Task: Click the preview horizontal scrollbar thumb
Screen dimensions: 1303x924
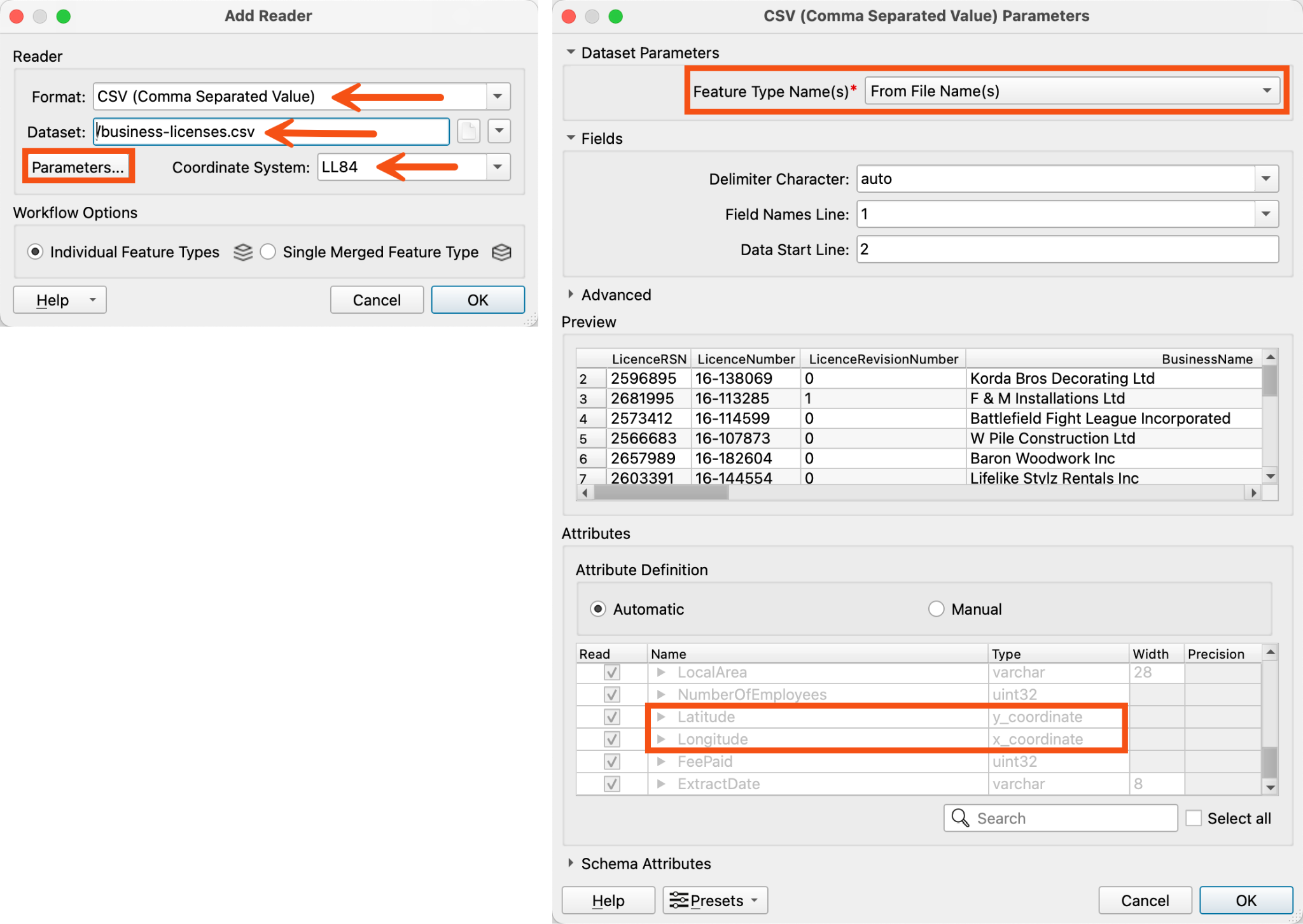Action: 660,493
